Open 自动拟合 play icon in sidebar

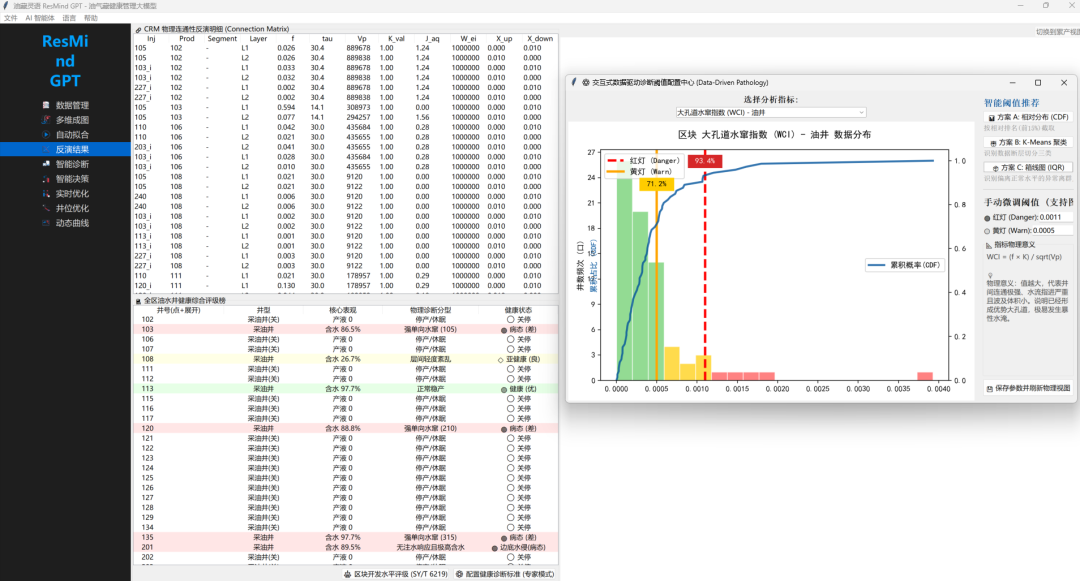(46, 135)
